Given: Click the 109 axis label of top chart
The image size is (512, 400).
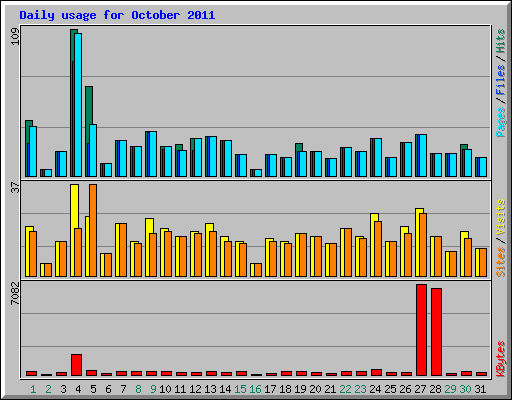Looking at the screenshot, I should 15,36.
